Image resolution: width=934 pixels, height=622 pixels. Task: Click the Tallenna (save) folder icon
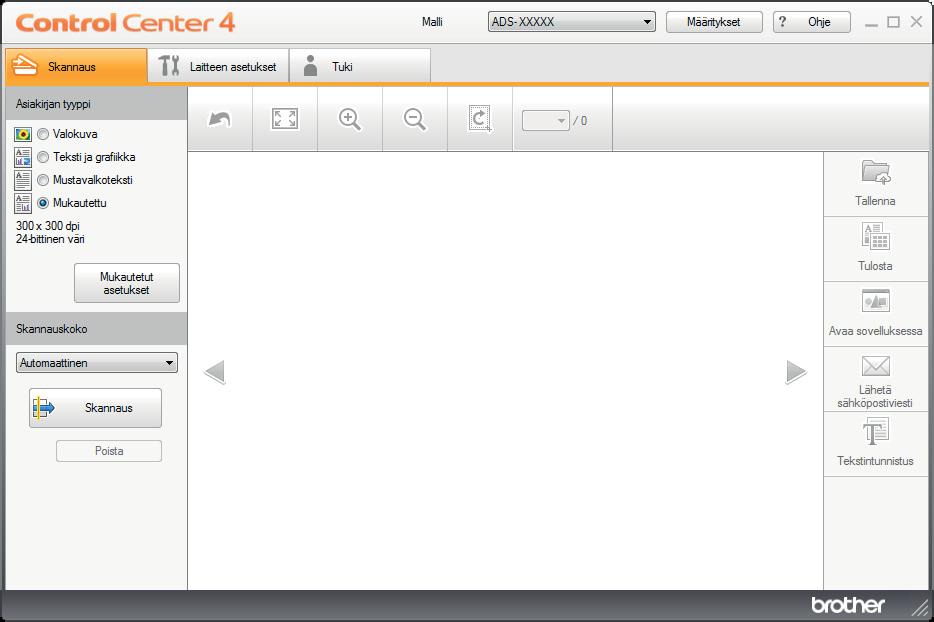pos(875,172)
